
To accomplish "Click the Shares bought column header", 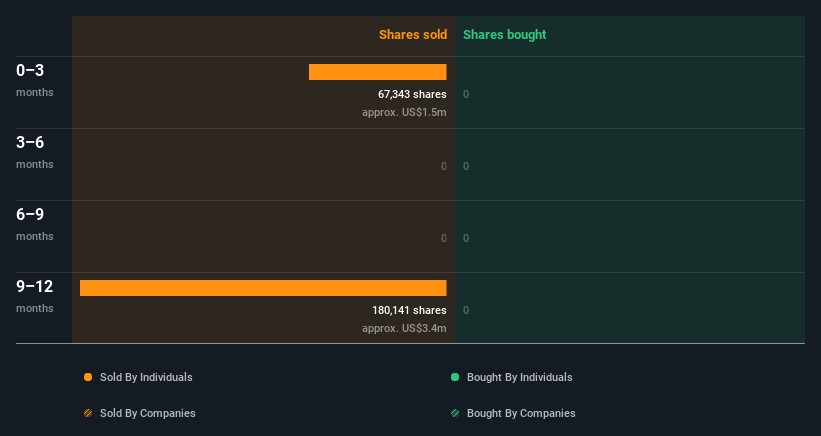I will click(504, 35).
